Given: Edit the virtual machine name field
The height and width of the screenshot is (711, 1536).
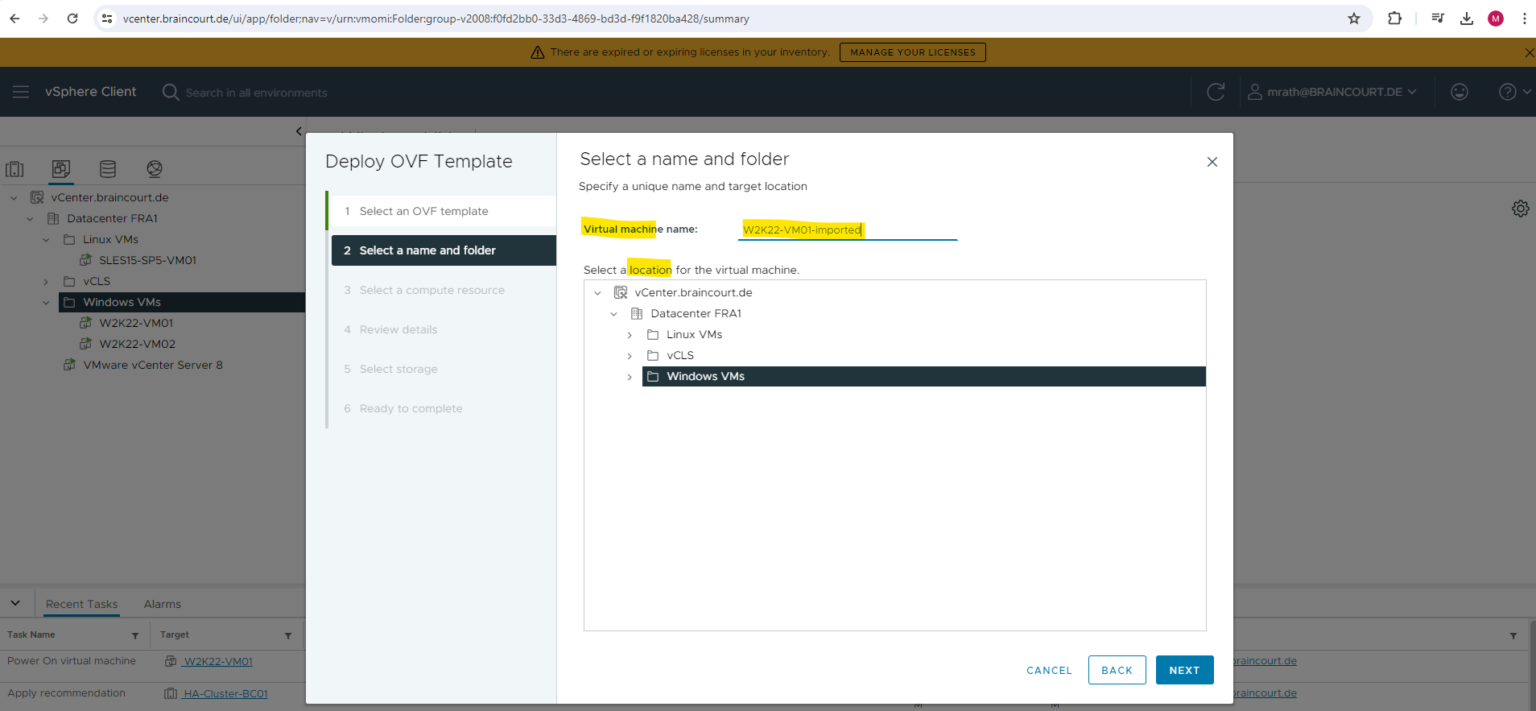Looking at the screenshot, I should [847, 229].
